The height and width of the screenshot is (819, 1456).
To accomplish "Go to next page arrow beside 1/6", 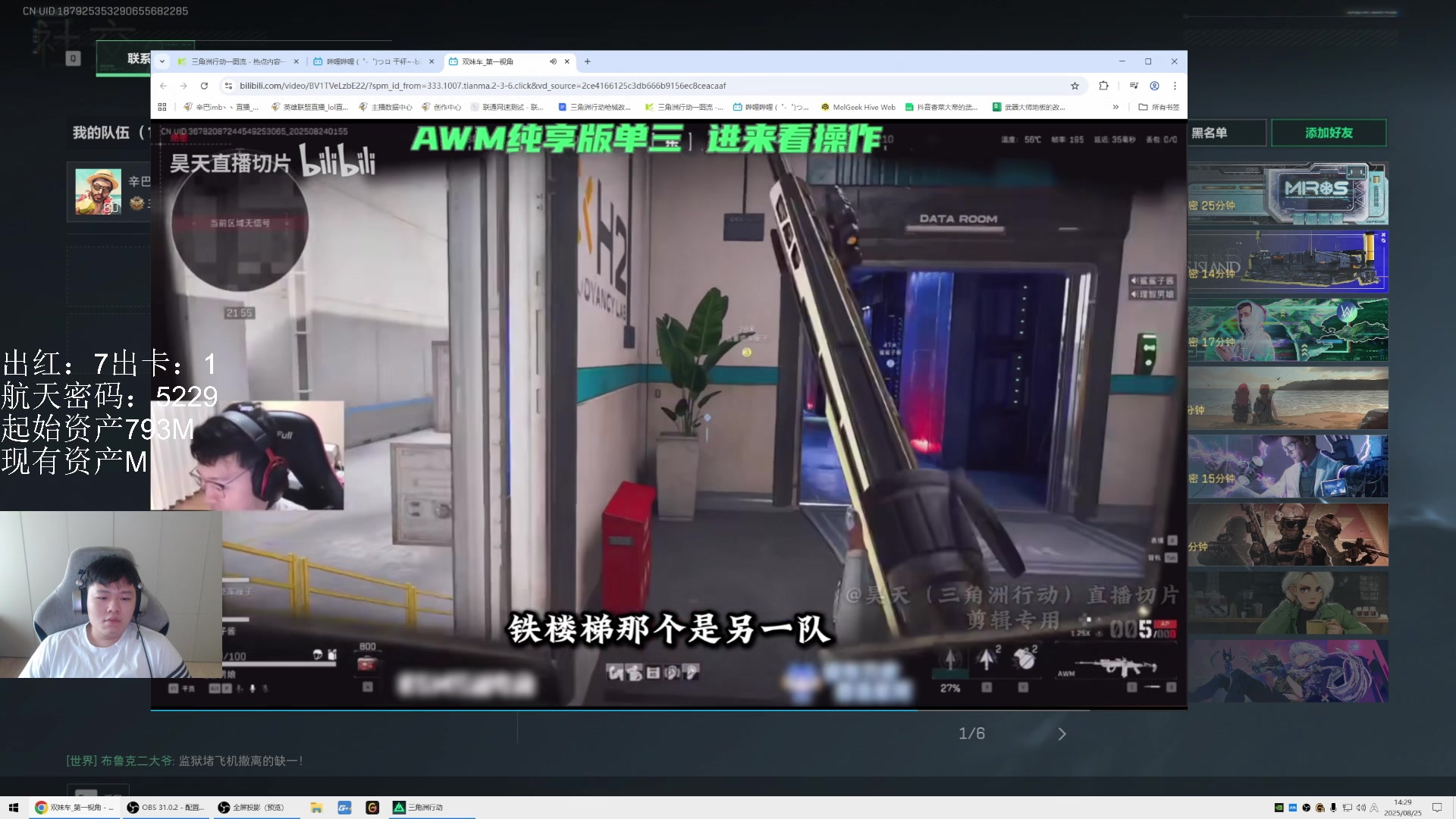I will click(1062, 734).
